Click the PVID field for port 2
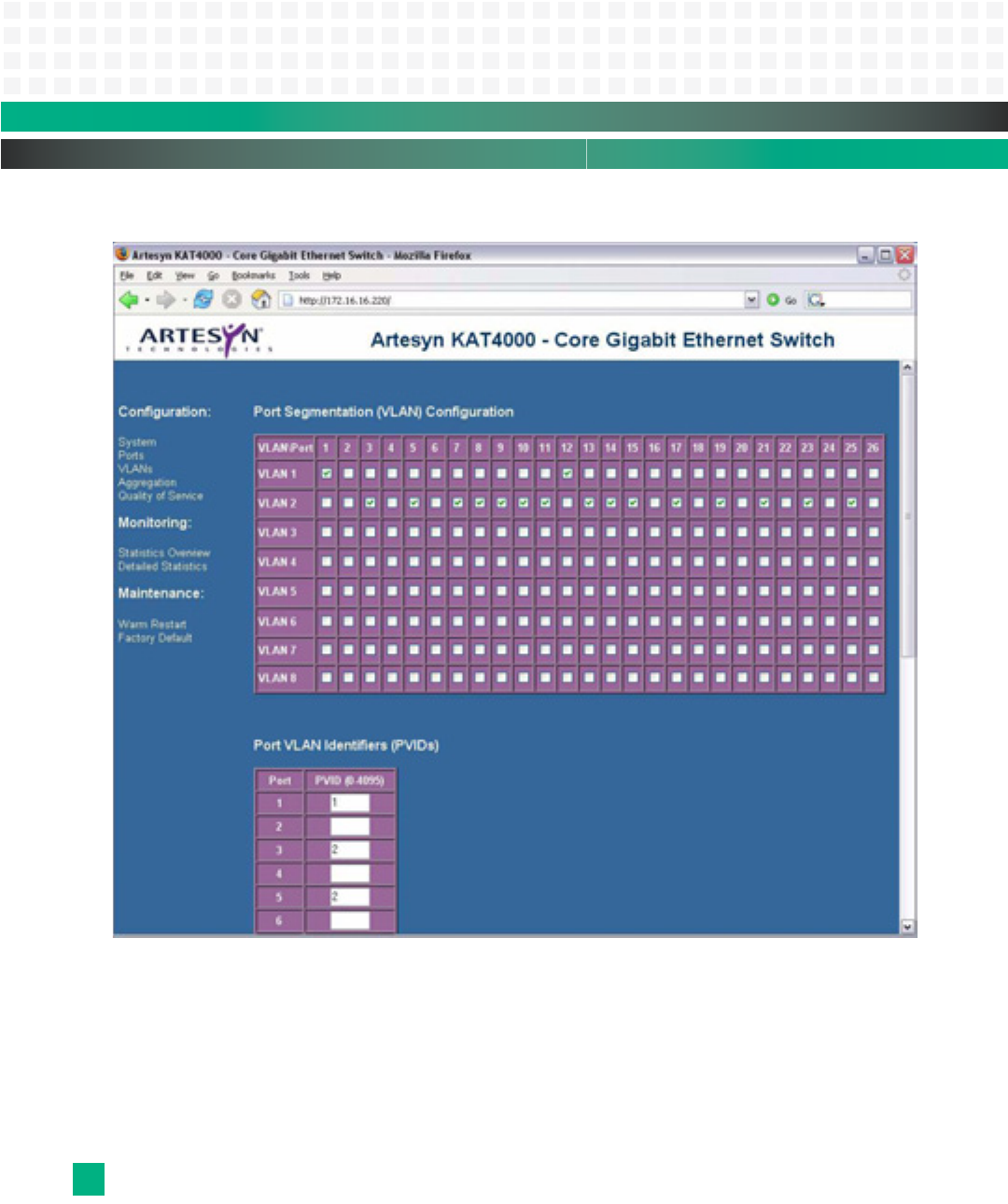The width and height of the screenshot is (1008, 1204). (x=350, y=827)
